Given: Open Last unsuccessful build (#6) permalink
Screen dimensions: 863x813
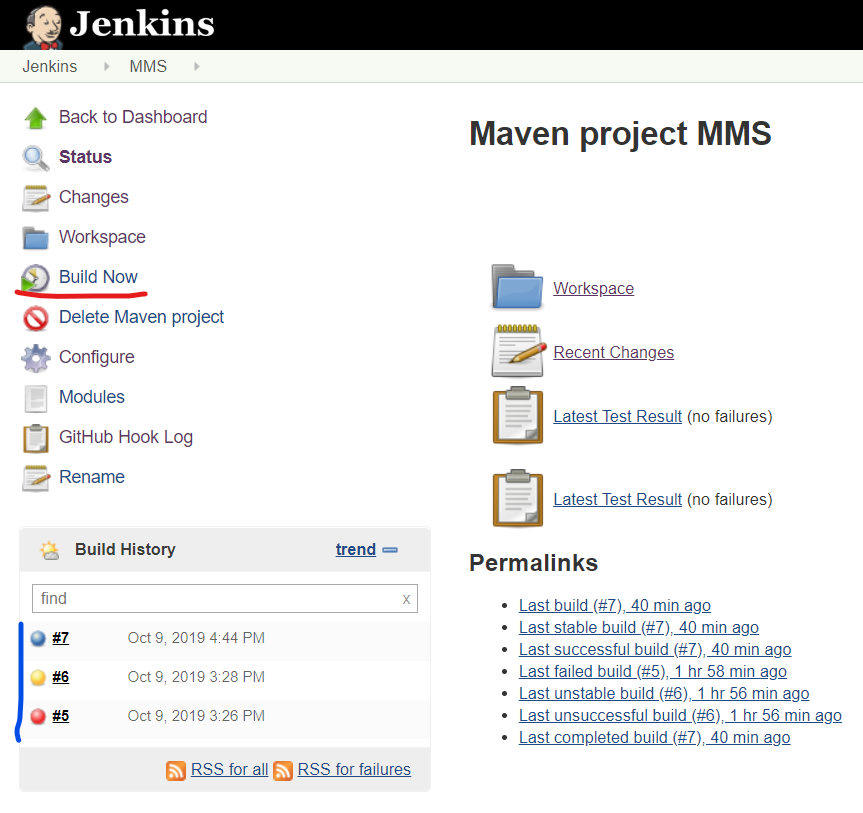Looking at the screenshot, I should (x=680, y=716).
